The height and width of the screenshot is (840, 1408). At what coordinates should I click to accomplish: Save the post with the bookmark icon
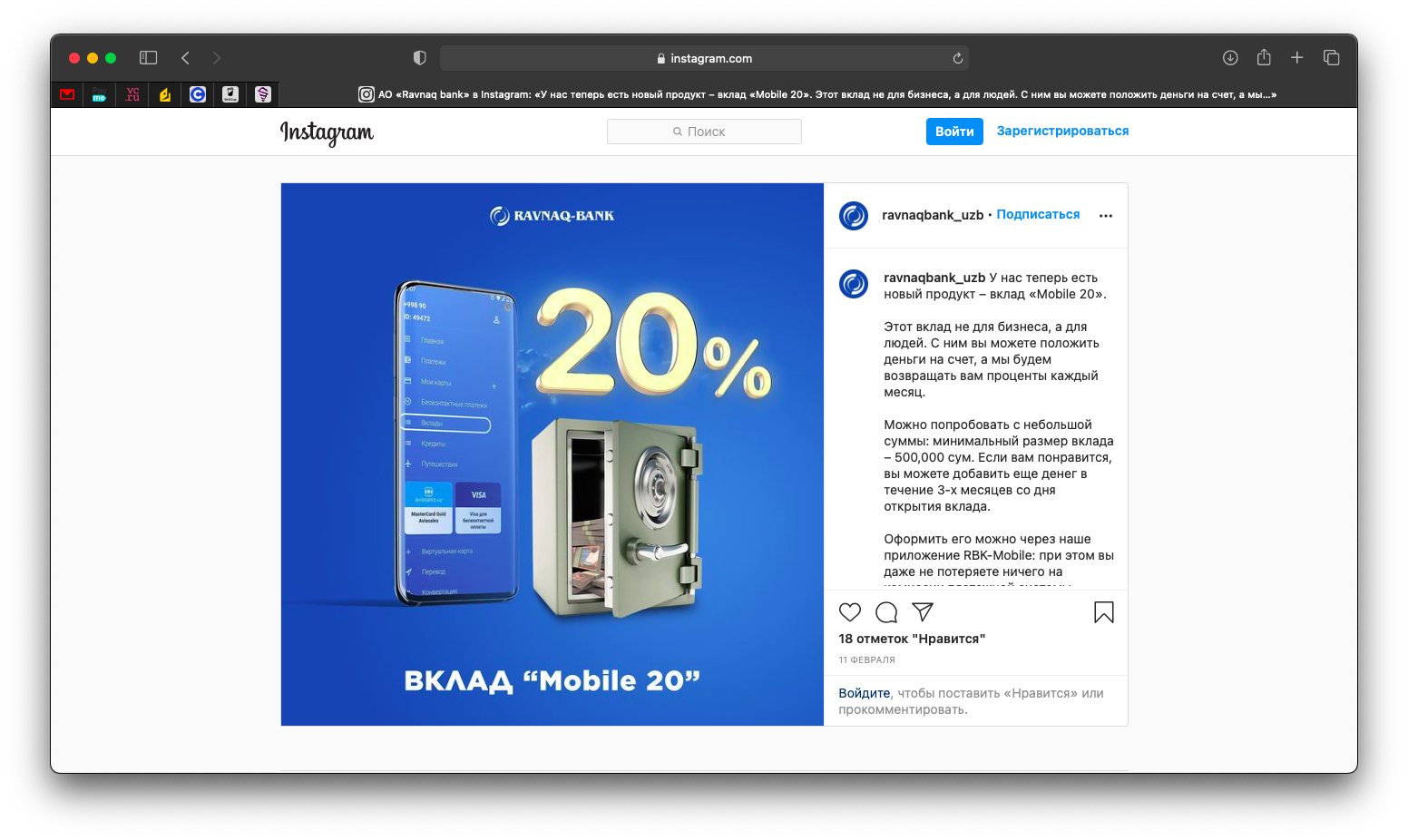click(x=1104, y=612)
